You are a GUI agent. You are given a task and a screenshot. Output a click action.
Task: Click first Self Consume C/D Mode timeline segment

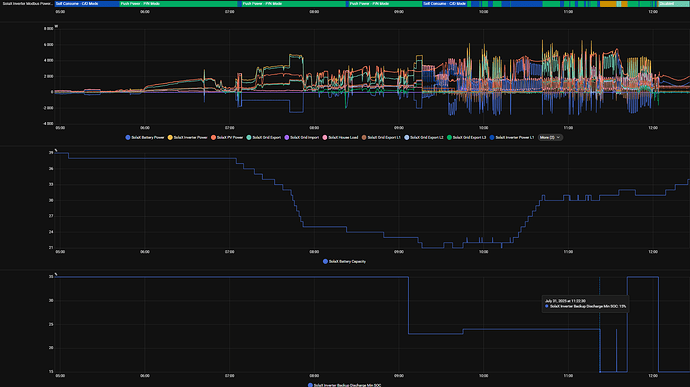pyautogui.click(x=87, y=4)
